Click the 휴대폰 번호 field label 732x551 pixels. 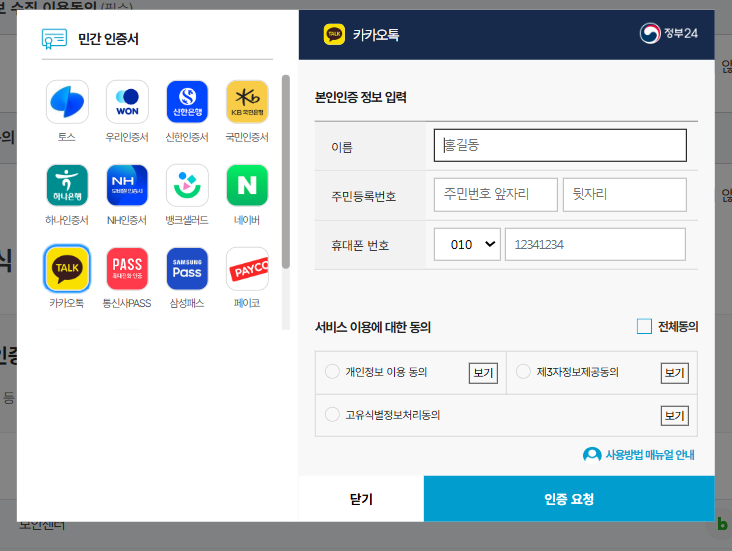pyautogui.click(x=360, y=245)
